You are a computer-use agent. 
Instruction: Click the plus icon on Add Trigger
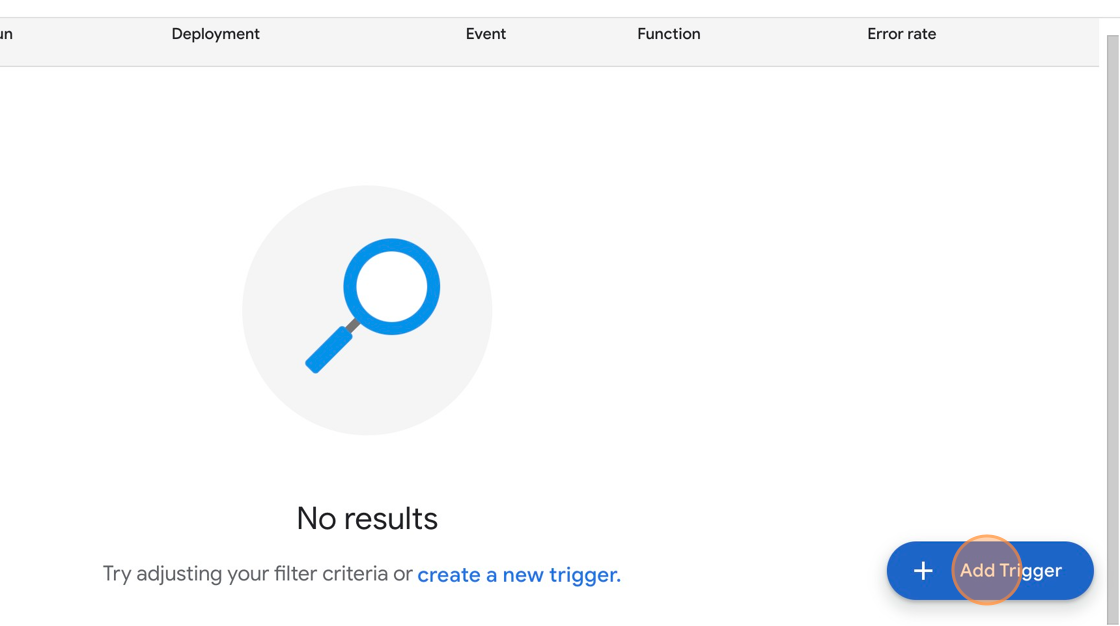pyautogui.click(x=923, y=571)
